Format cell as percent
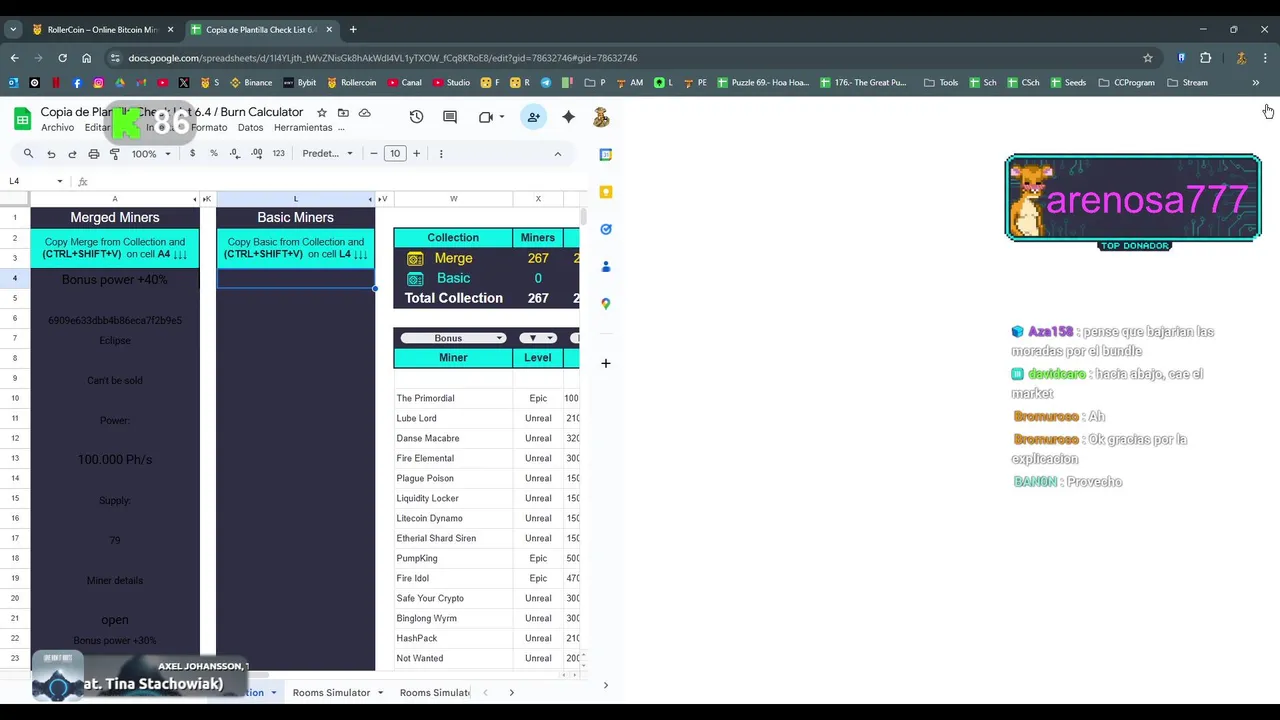 pos(213,153)
